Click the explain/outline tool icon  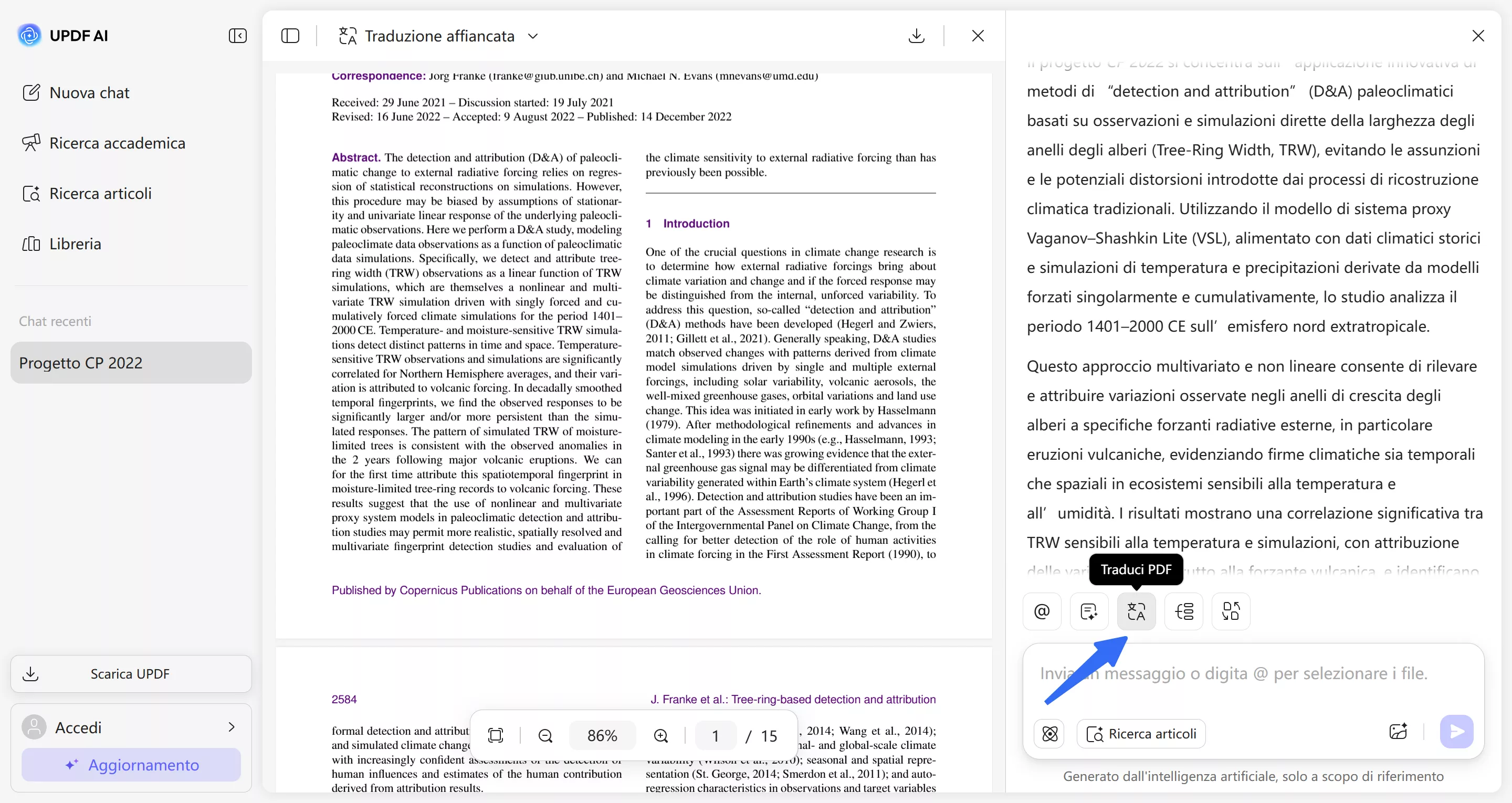1184,611
